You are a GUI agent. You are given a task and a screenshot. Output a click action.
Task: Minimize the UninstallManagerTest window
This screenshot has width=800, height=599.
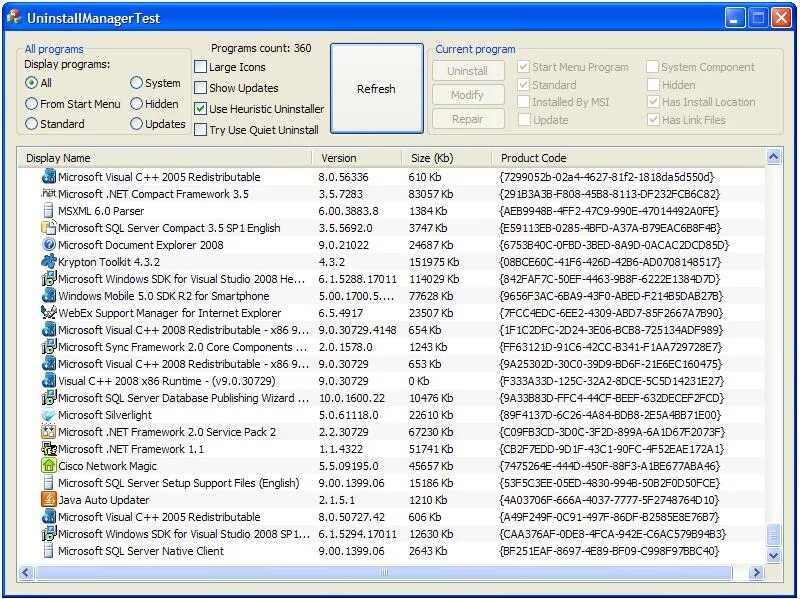[735, 18]
